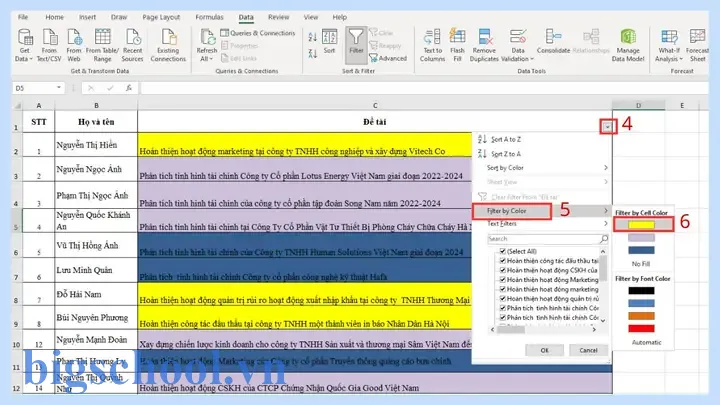Open What-If Analysis
720x405 pixels.
[x=669, y=45]
